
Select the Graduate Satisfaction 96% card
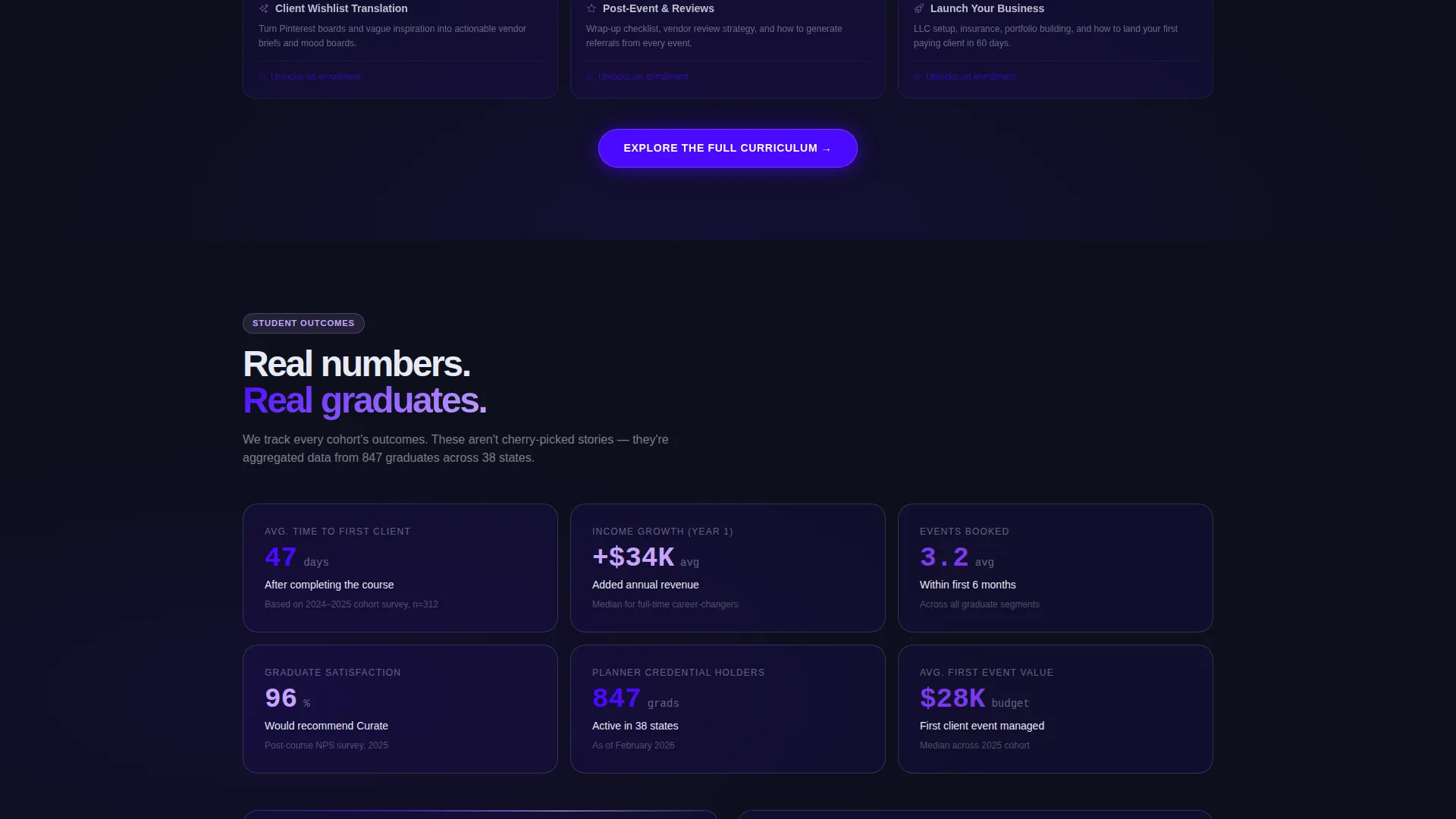(400, 709)
